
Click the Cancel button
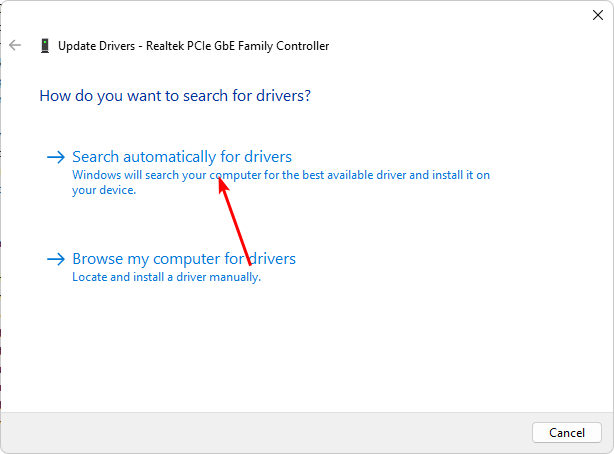tap(567, 432)
